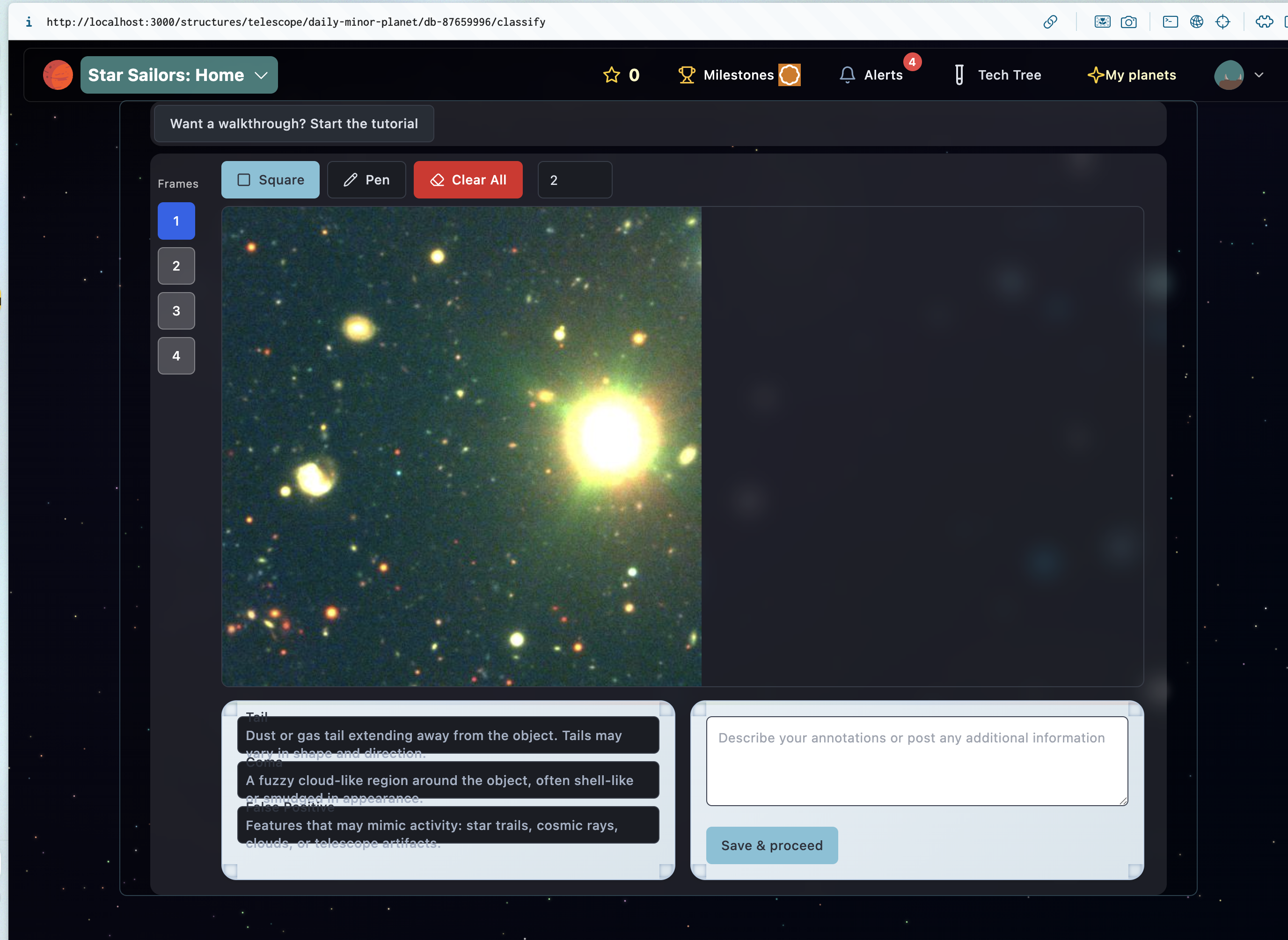Viewport: 1288px width, 940px height.
Task: Focus the annotation description text area
Action: click(x=916, y=761)
